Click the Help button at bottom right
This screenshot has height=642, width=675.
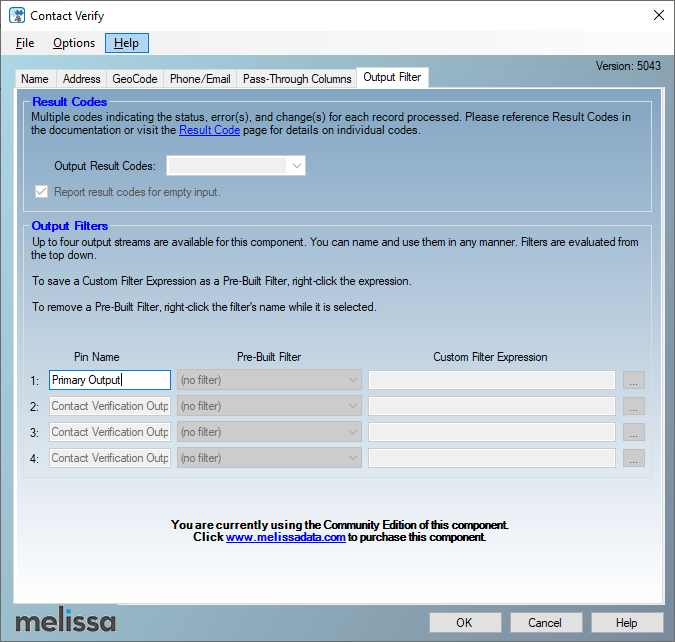coord(627,623)
